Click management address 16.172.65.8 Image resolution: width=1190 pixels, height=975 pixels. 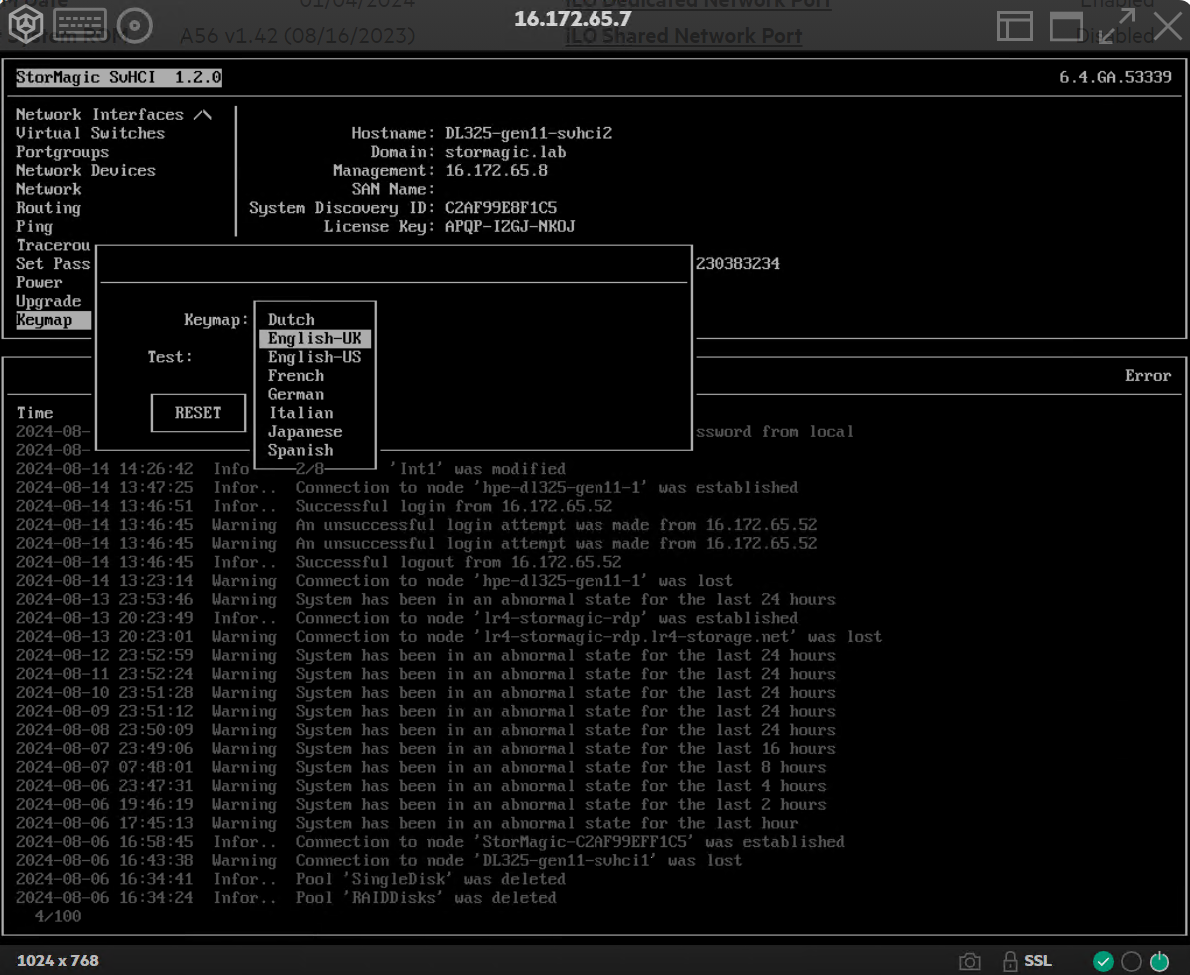[496, 171]
